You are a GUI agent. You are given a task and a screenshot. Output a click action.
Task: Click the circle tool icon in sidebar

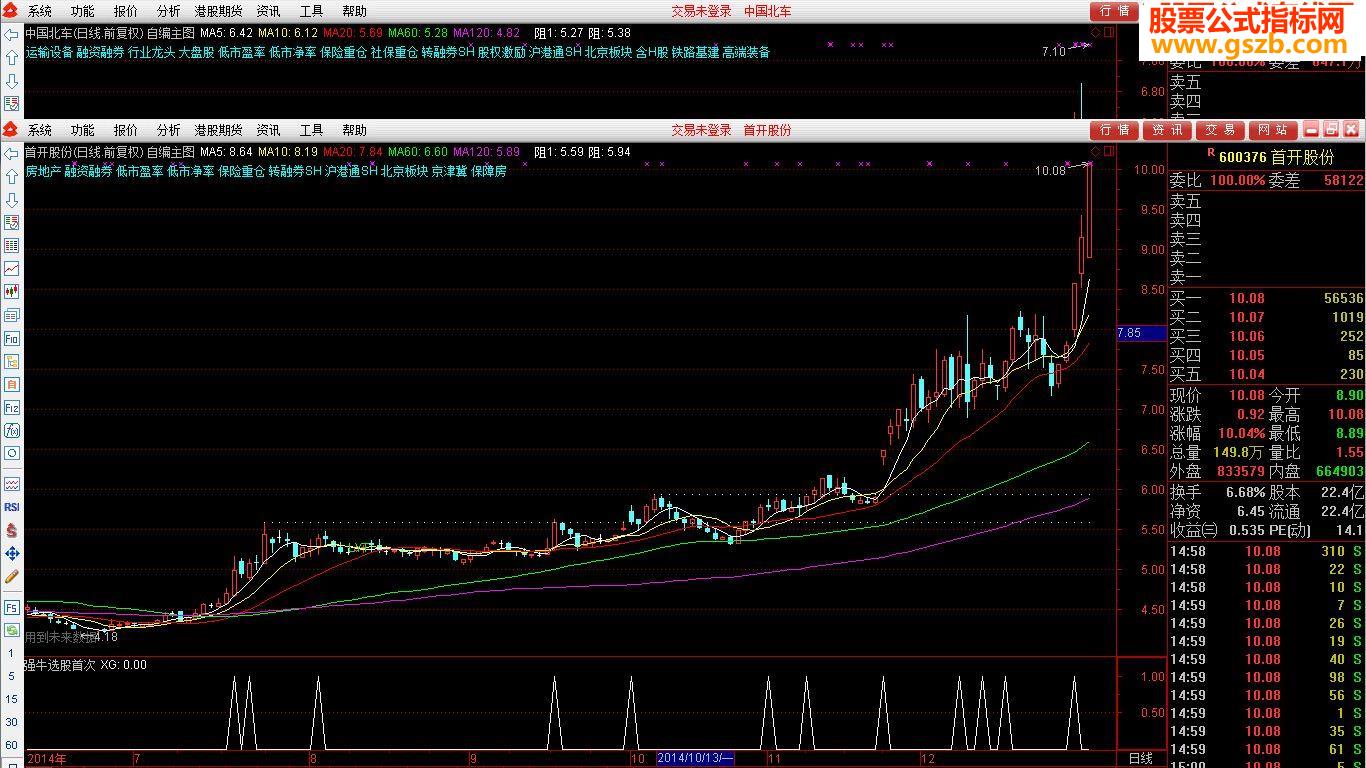11,453
